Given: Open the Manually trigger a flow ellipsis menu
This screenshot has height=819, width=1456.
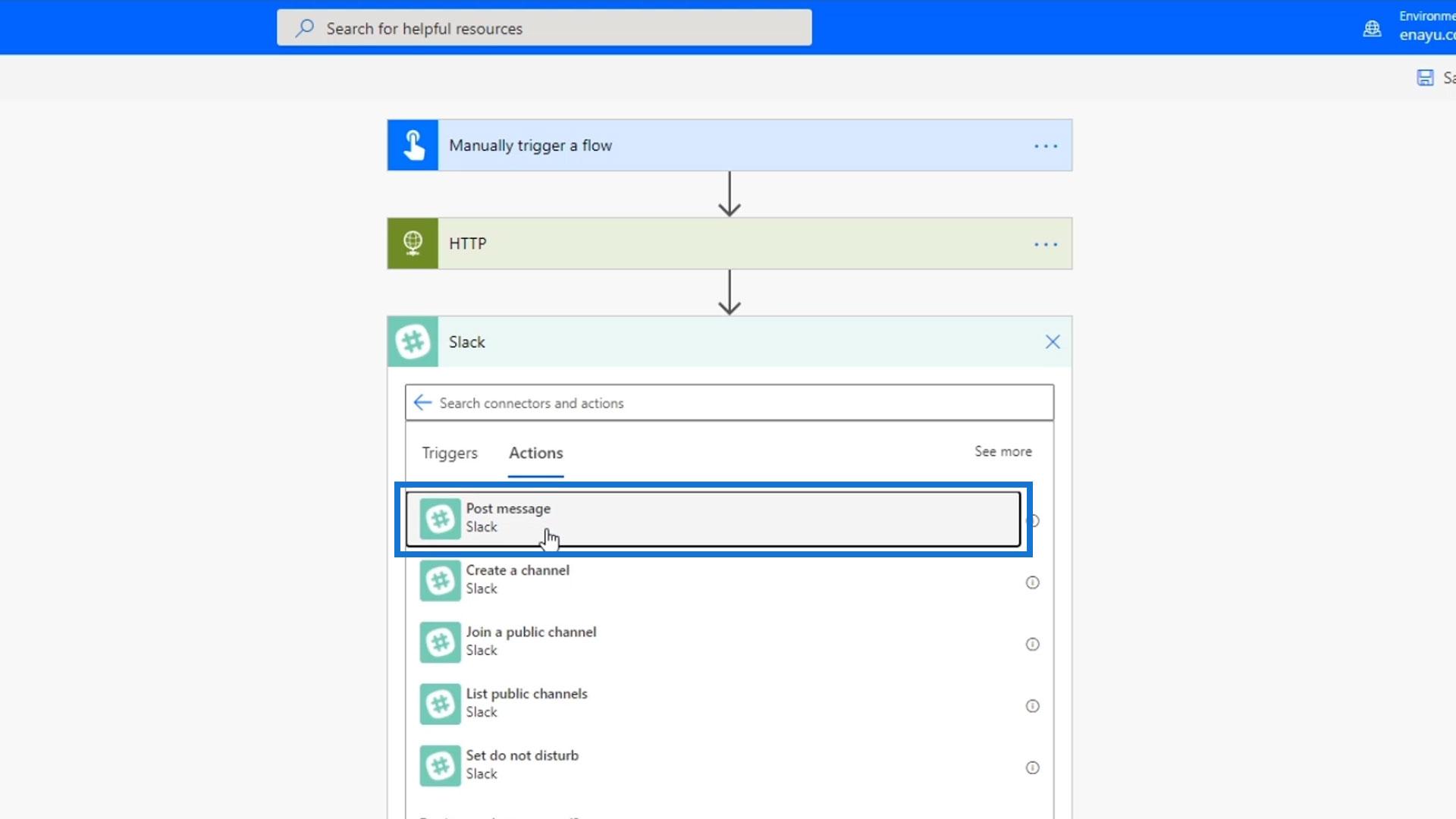Looking at the screenshot, I should click(x=1045, y=146).
